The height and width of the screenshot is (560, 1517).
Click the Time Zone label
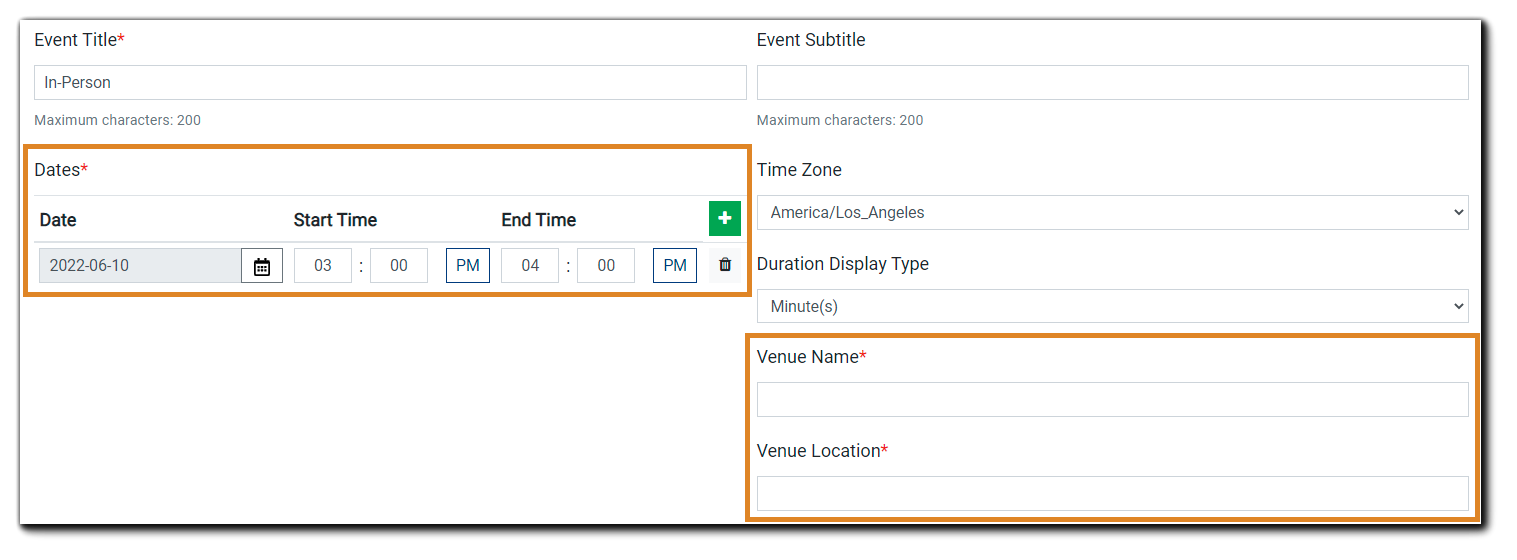tap(799, 170)
